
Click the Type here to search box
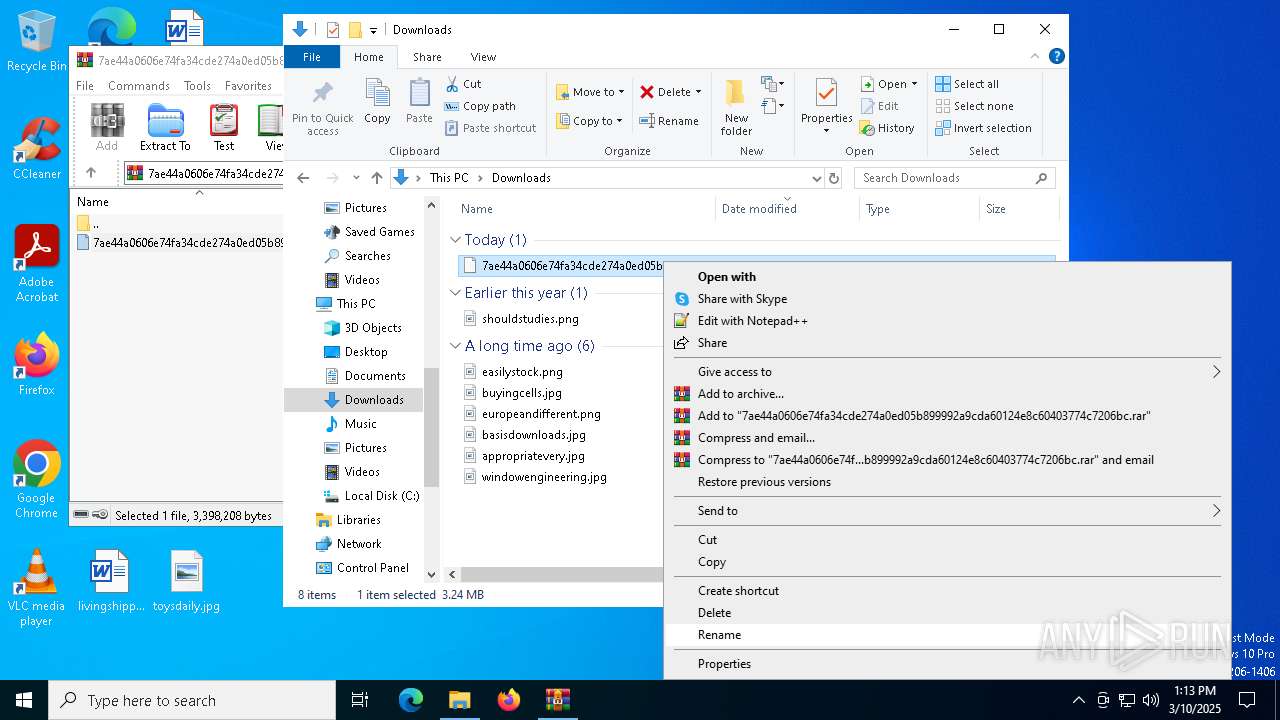coord(192,700)
